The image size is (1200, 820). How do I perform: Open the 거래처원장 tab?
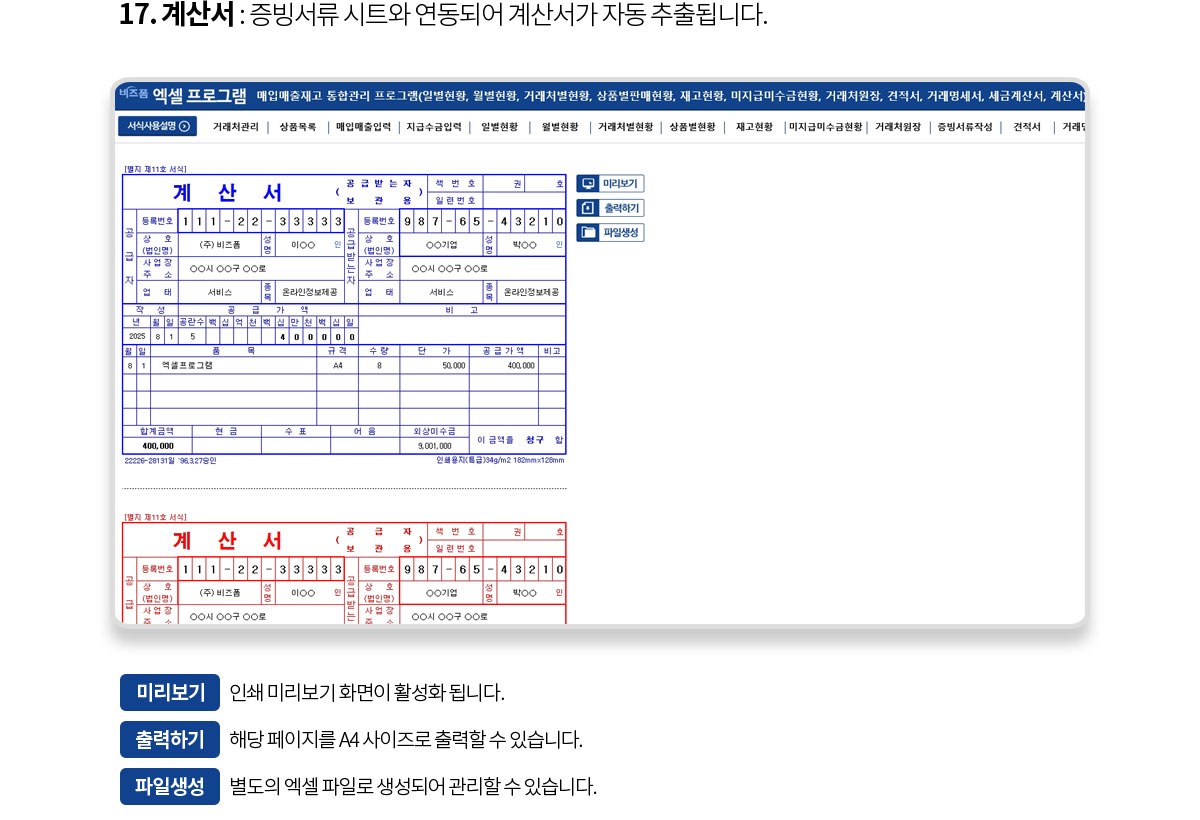click(897, 127)
